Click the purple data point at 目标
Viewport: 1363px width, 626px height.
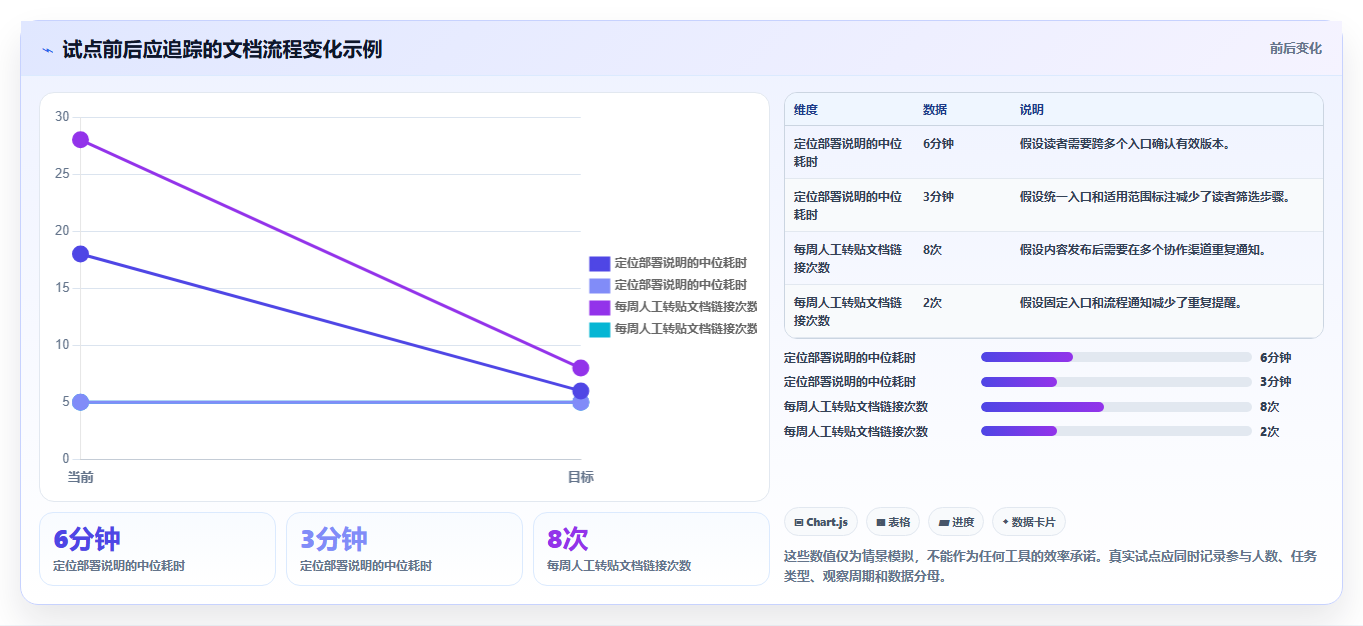[581, 368]
